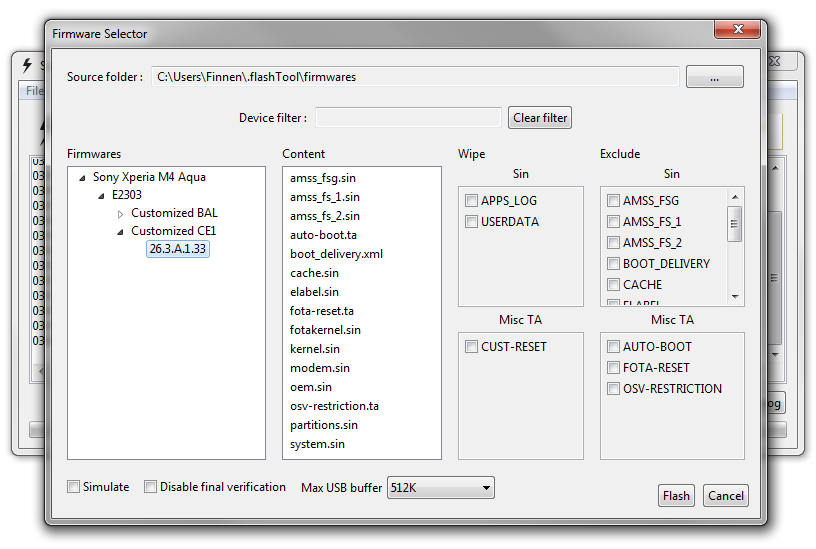This screenshot has width=816, height=549.
Task: Enable the Simulate checkbox
Action: point(73,487)
